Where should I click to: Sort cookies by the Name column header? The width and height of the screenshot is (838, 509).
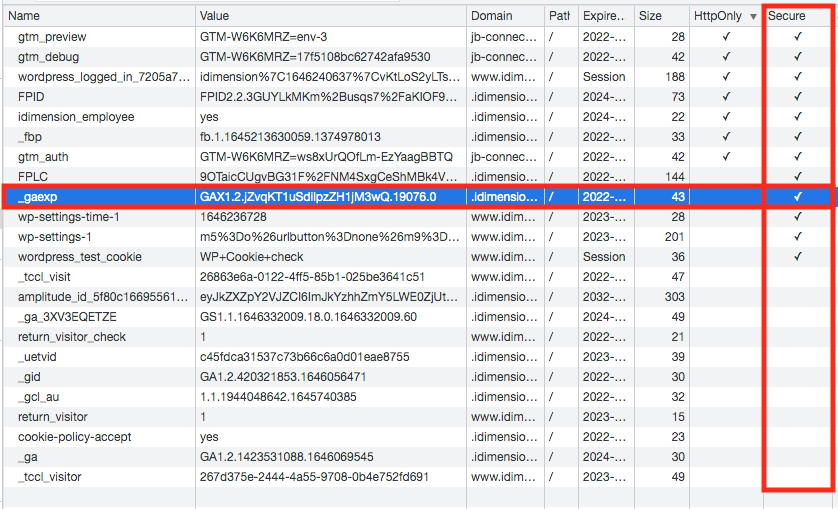click(99, 16)
